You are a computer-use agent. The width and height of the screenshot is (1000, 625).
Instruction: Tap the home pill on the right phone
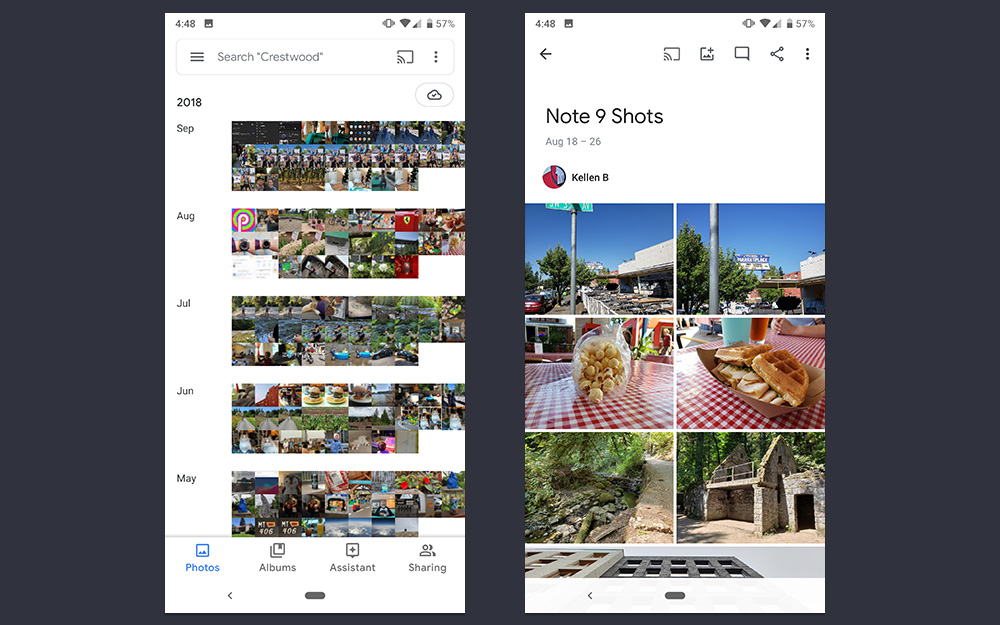click(x=675, y=596)
